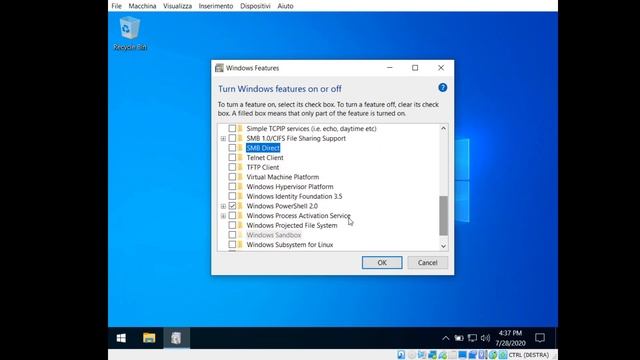Open the Action Center notification icon
Viewport: 640px width, 360px height.
pos(540,338)
